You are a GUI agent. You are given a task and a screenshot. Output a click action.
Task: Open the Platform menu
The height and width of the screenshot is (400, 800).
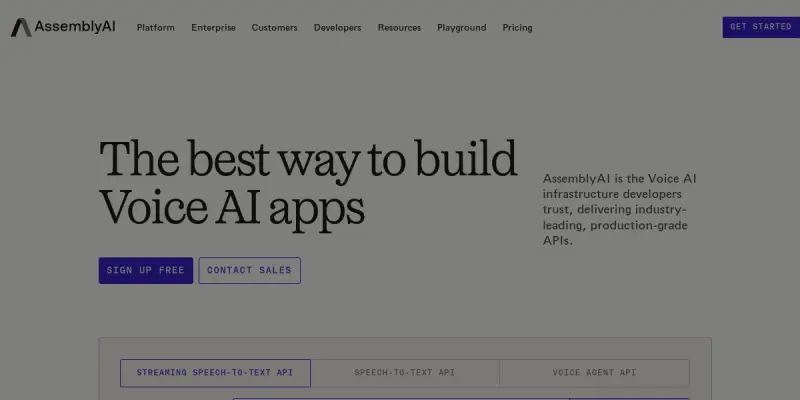156,28
